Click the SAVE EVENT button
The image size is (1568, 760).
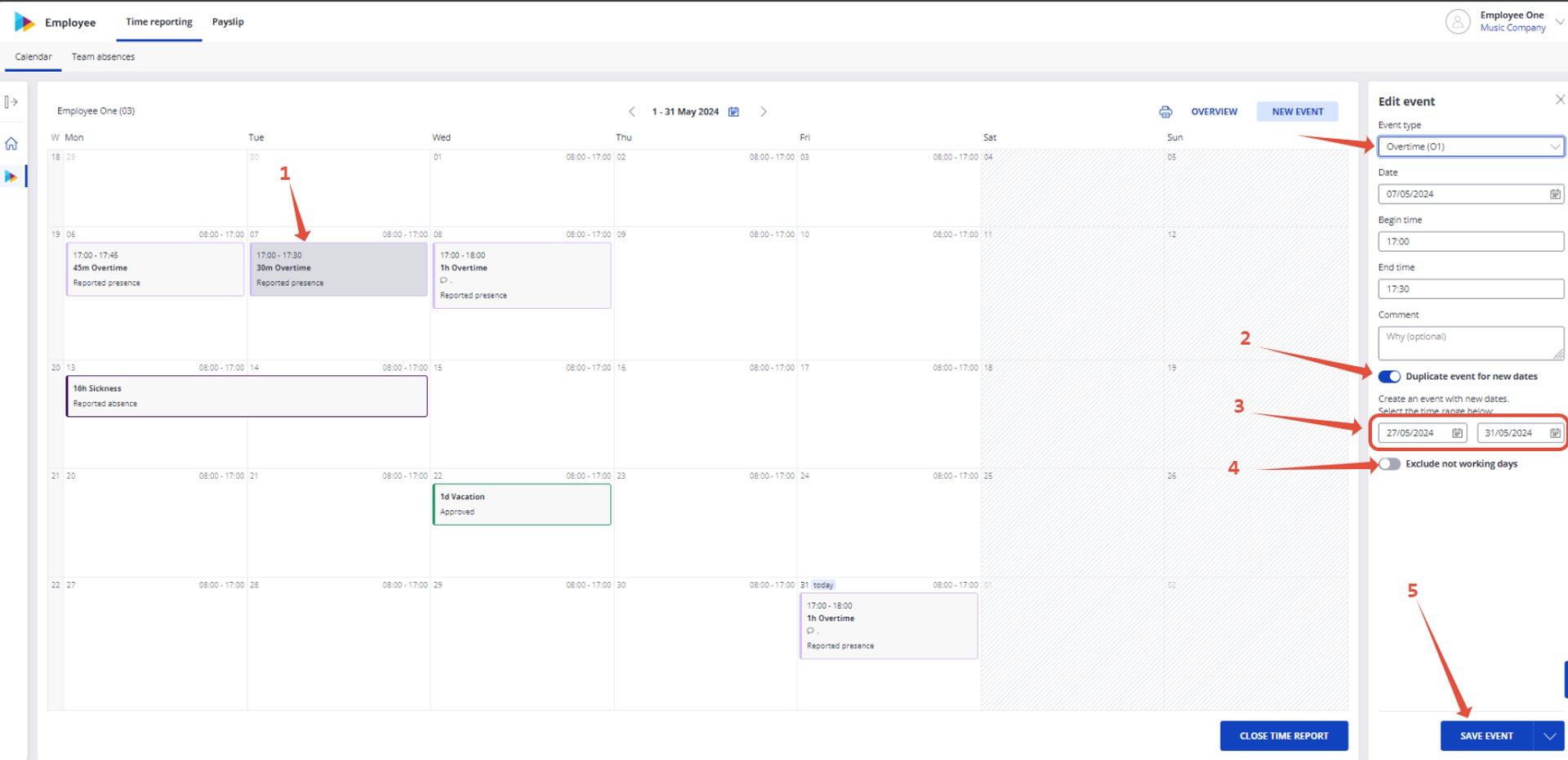[x=1486, y=735]
